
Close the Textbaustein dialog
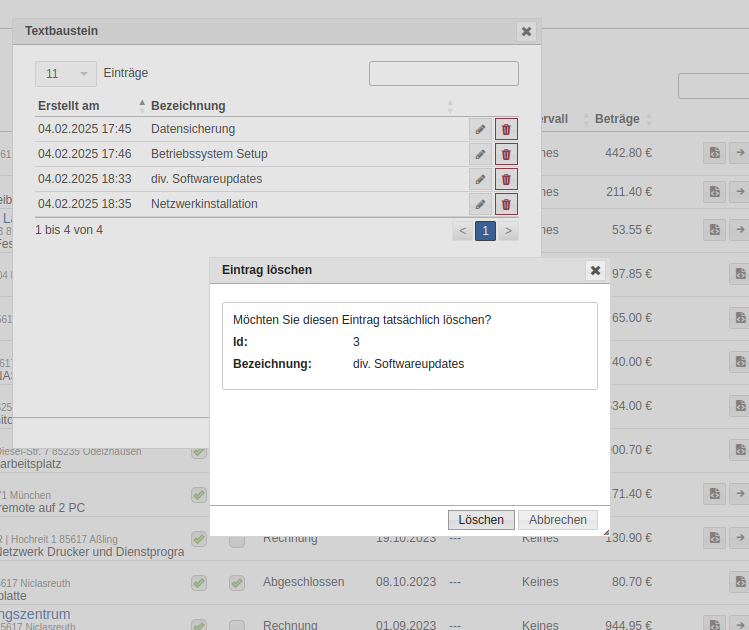pyautogui.click(x=526, y=31)
